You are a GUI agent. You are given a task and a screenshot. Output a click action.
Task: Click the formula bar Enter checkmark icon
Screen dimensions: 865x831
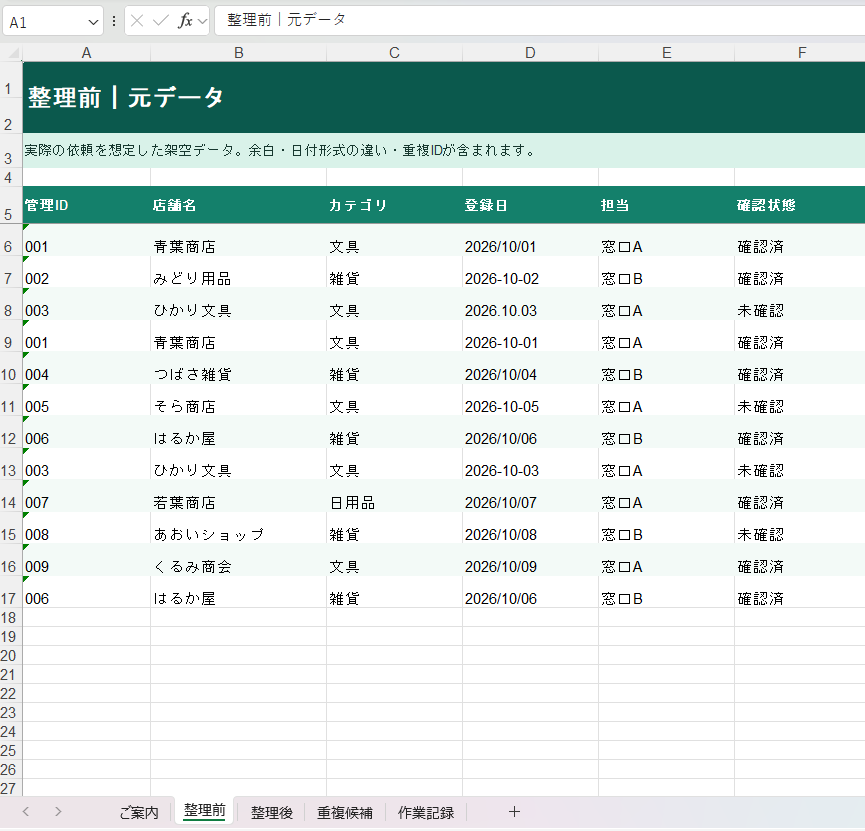click(161, 21)
